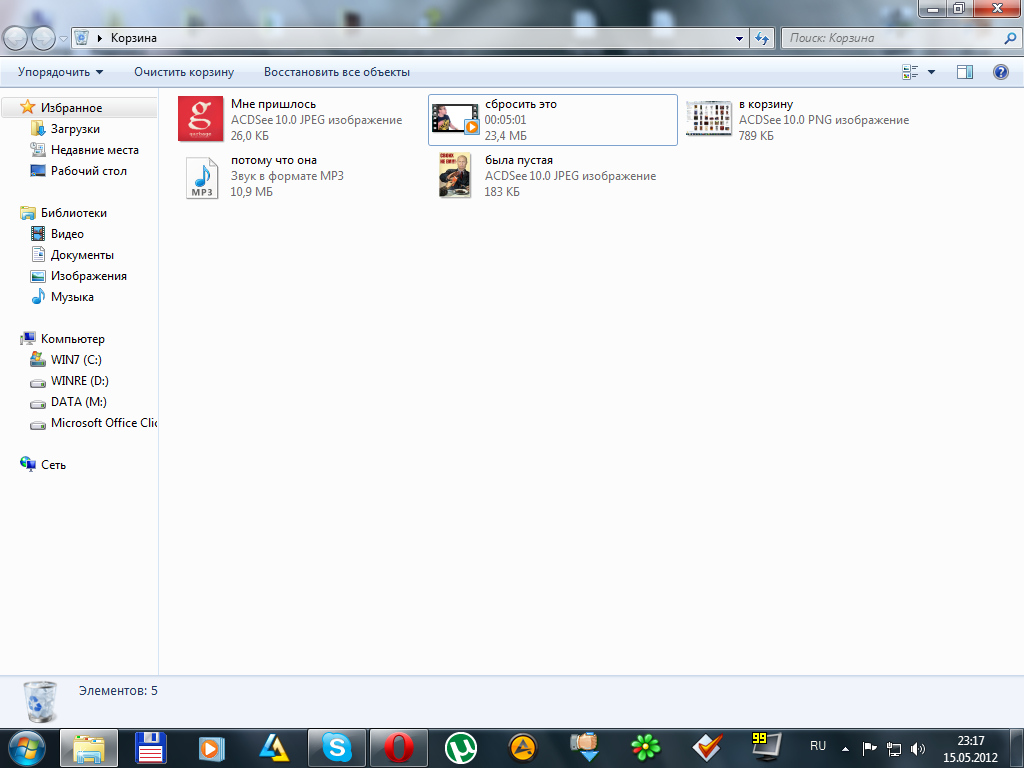Go back using the back arrow button
1024x768 pixels.
pos(17,38)
